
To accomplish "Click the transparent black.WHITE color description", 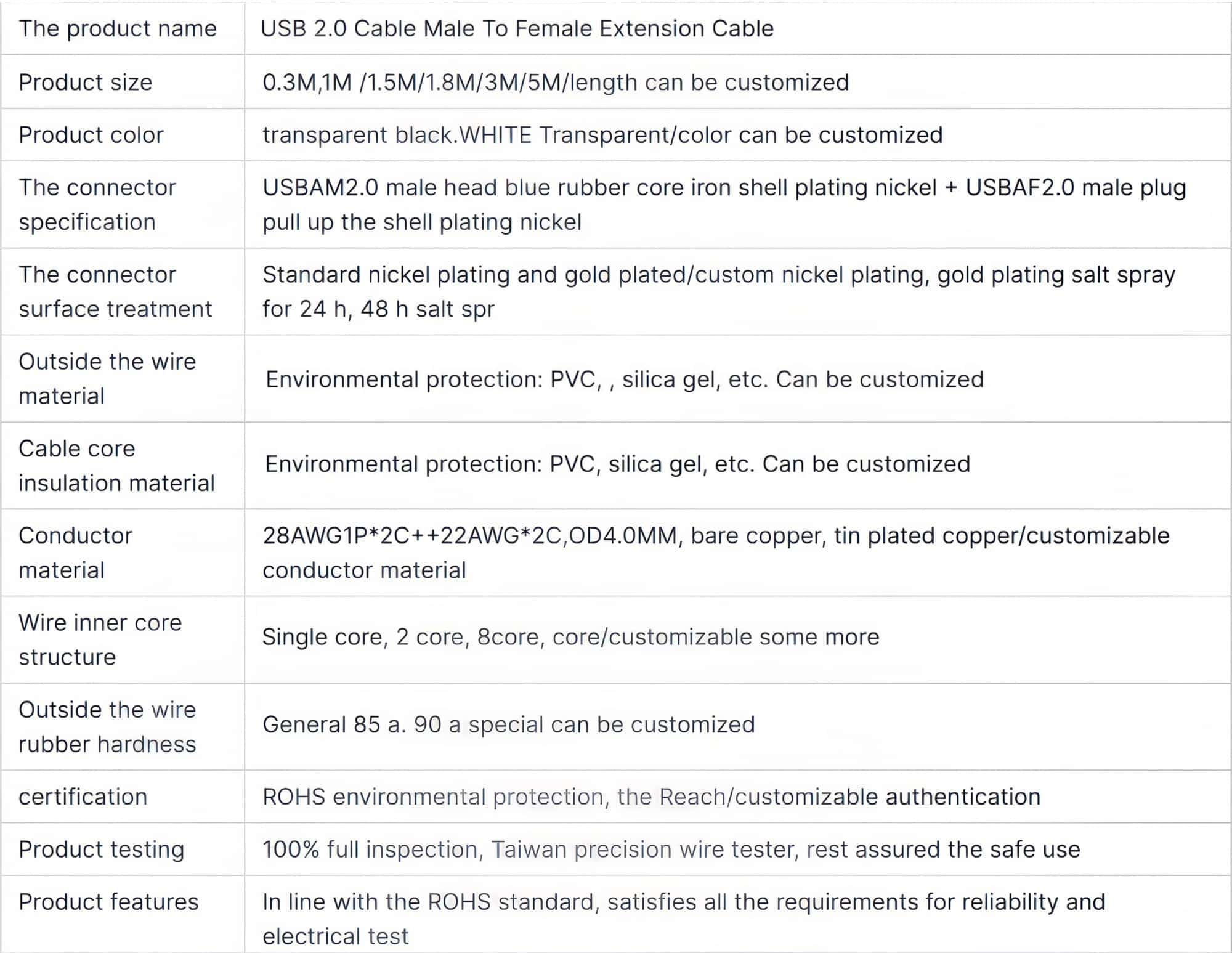I will click(x=602, y=136).
